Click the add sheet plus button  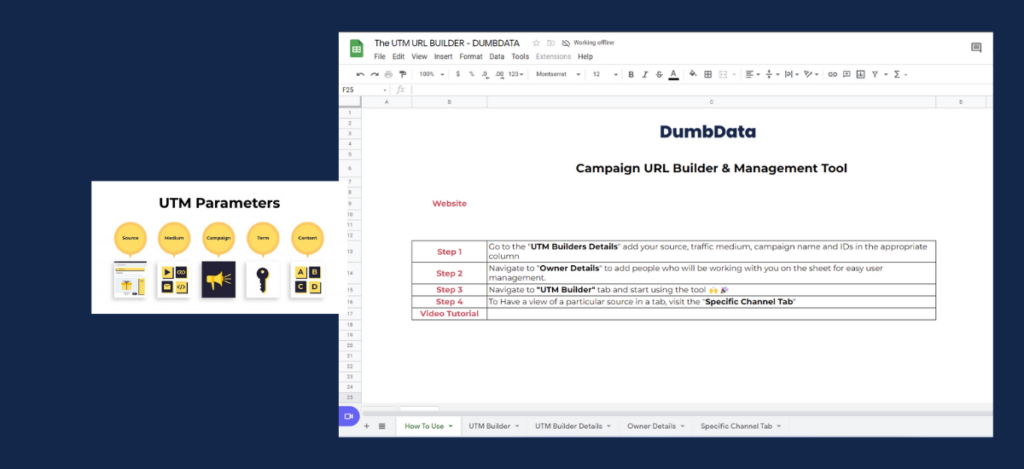[x=366, y=426]
